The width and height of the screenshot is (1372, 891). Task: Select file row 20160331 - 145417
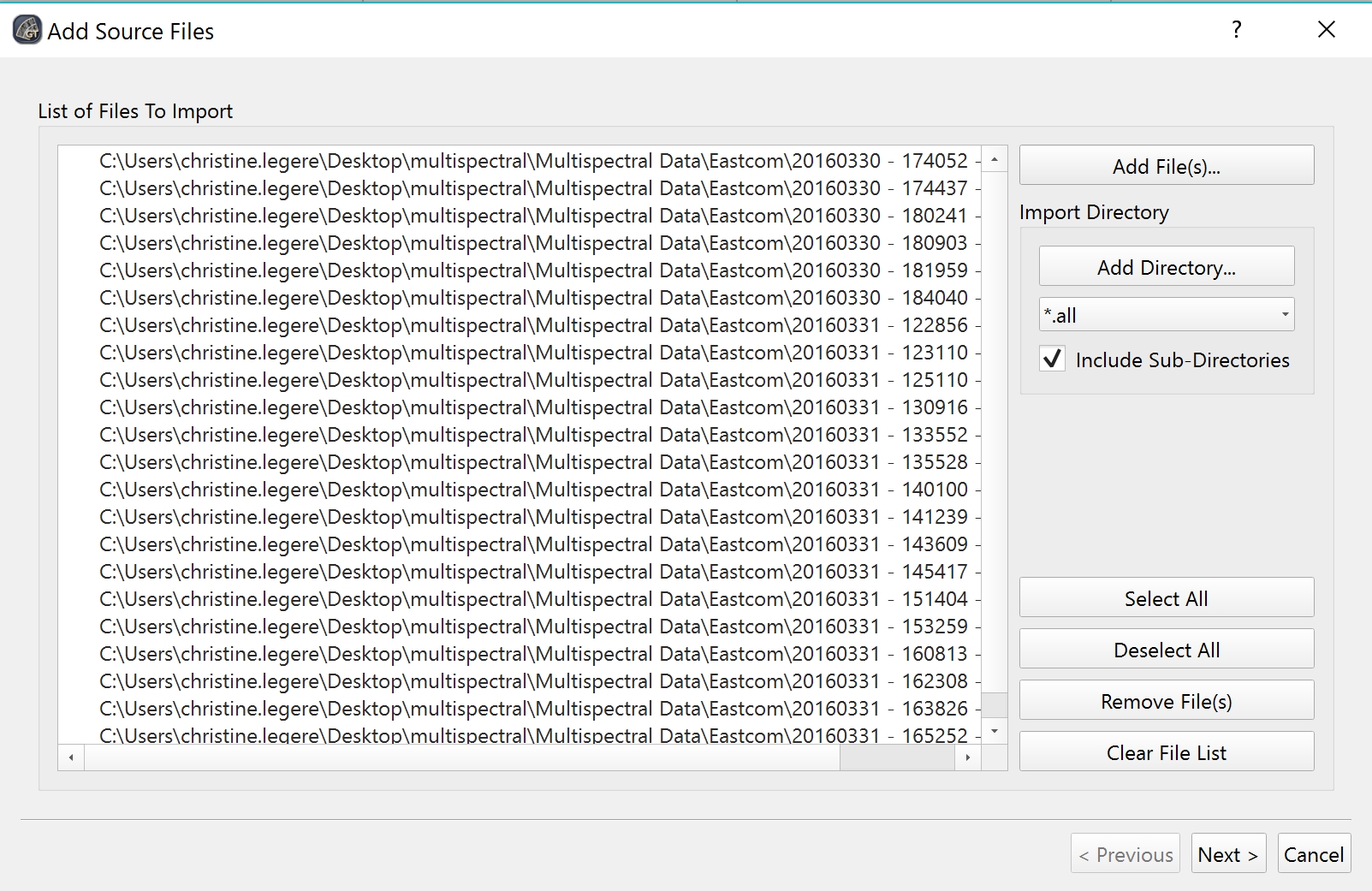(x=520, y=572)
